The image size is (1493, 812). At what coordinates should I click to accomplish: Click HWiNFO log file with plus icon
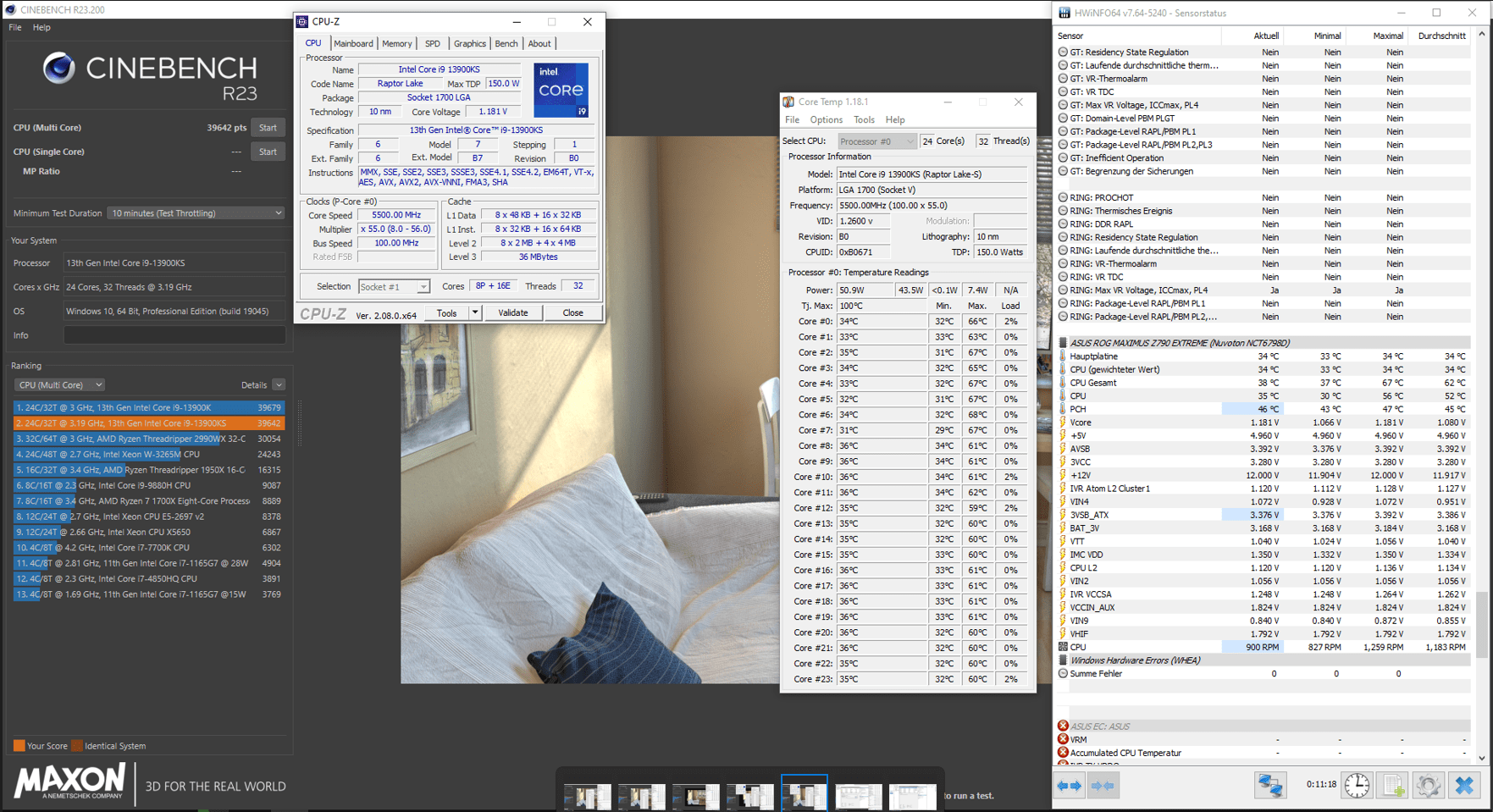point(1393,785)
